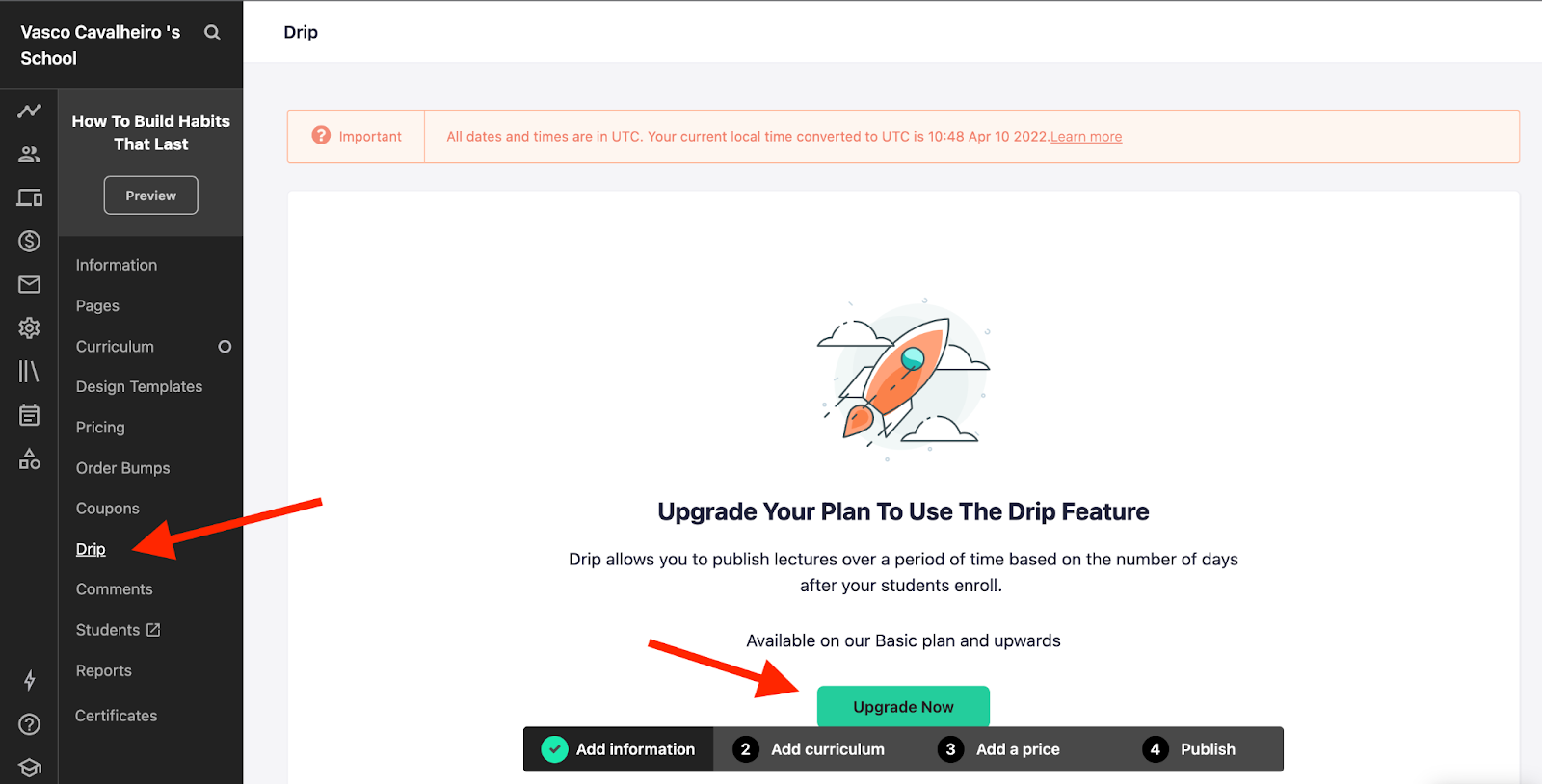Open the Users people icon in sidebar
This screenshot has width=1542, height=784.
[29, 154]
